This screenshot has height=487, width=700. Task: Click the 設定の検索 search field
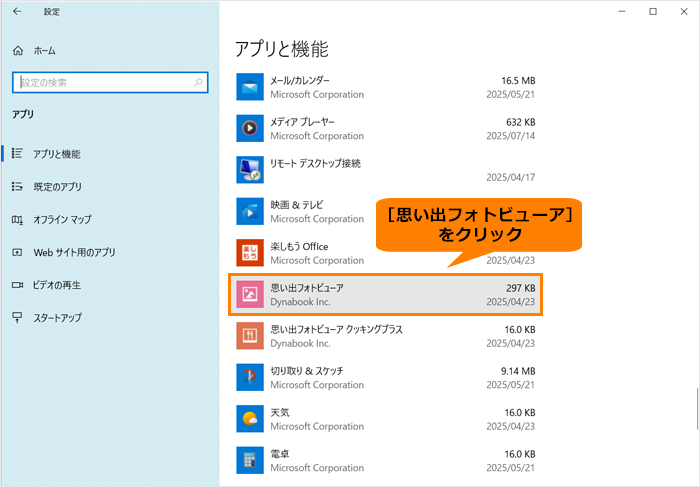click(x=110, y=83)
